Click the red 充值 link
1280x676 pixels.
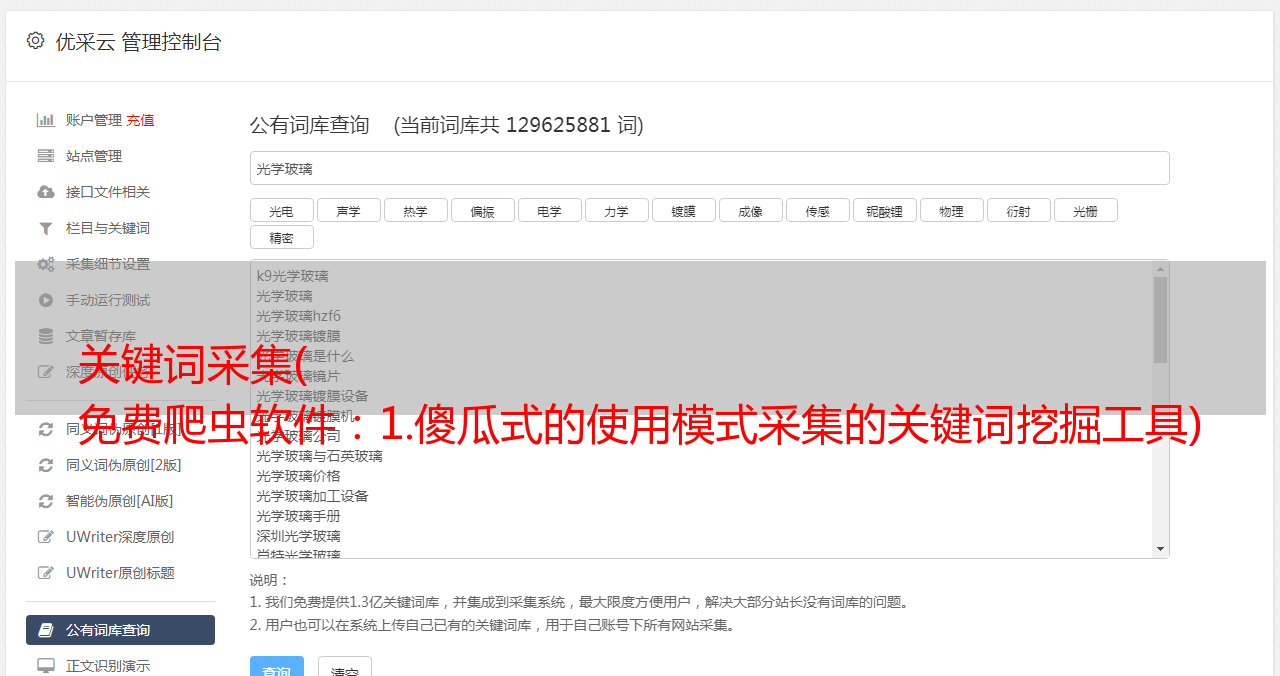coord(140,120)
